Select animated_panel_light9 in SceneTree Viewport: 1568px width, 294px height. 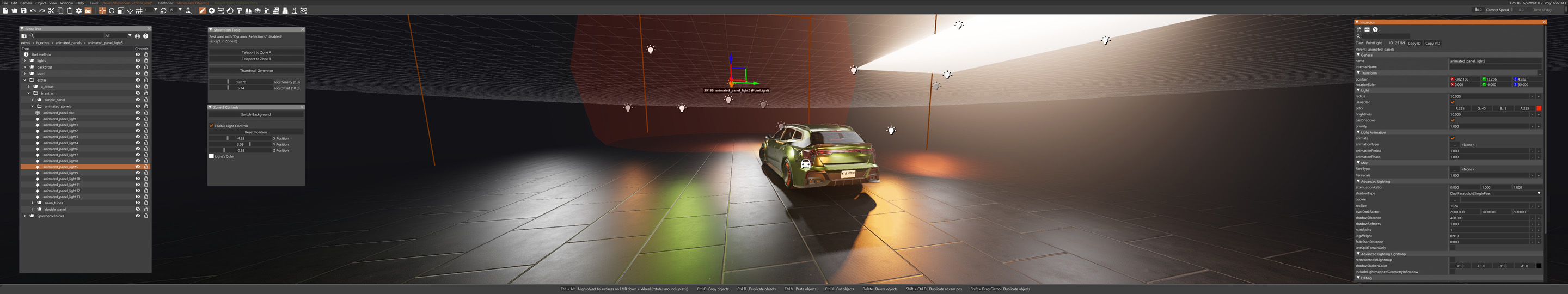coord(60,173)
